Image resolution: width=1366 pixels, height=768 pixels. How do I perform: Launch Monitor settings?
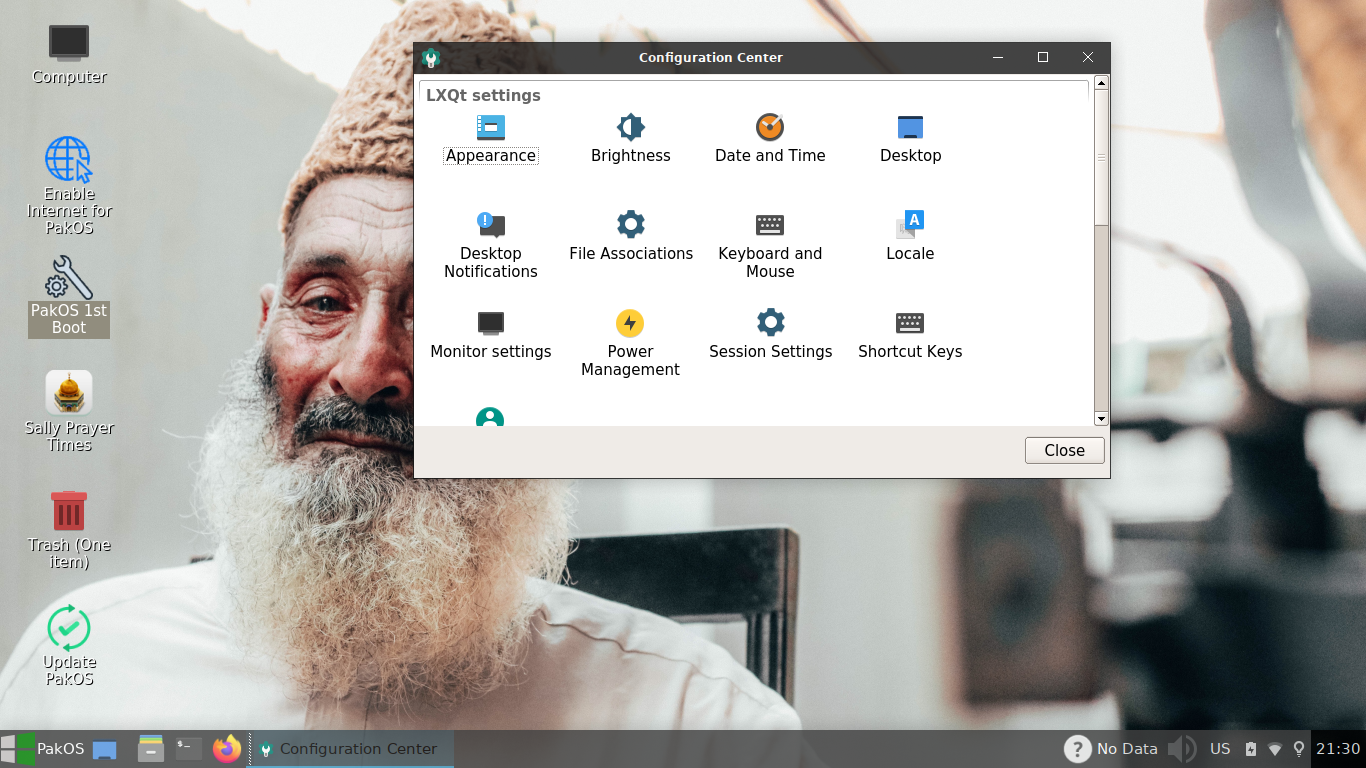coord(490,335)
